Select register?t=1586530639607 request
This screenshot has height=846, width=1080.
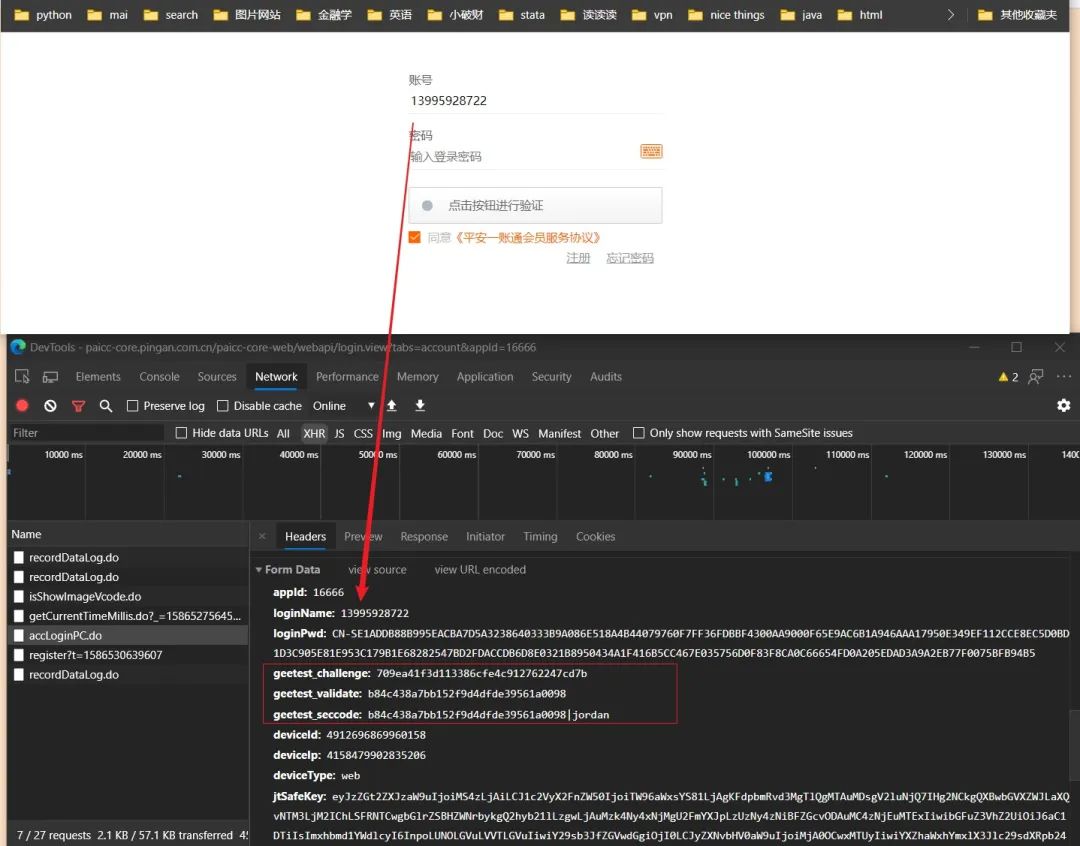coord(128,654)
